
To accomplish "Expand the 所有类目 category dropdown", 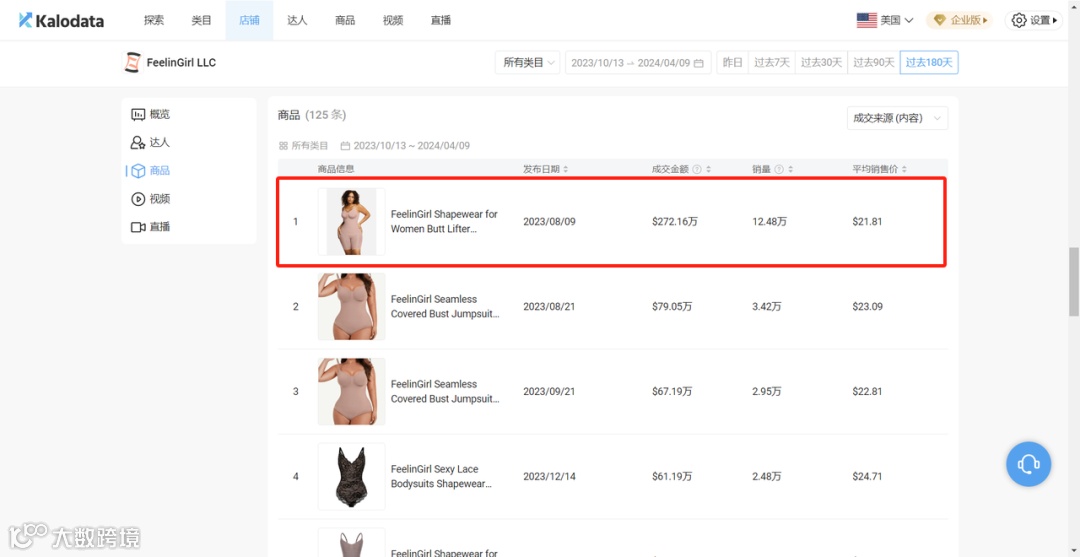I will 528,63.
